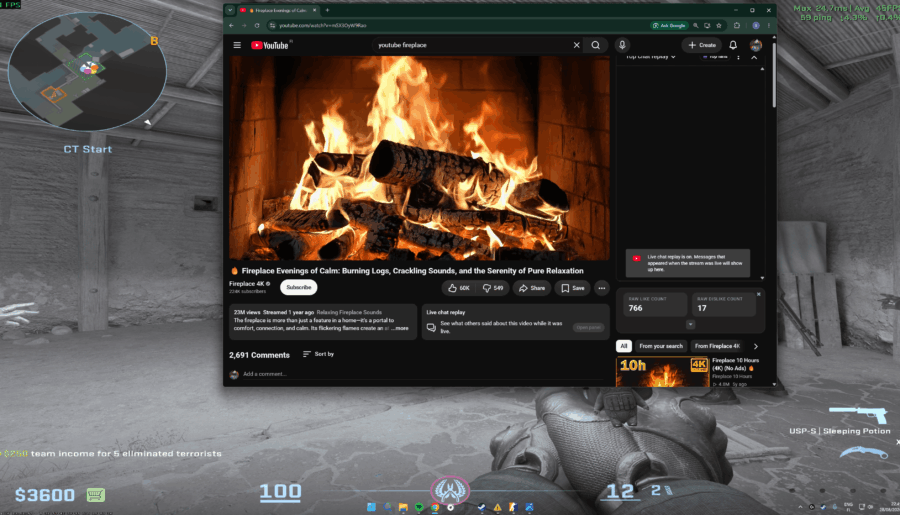The height and width of the screenshot is (515, 900).
Task: Open the three-dot more actions under video
Action: (602, 288)
